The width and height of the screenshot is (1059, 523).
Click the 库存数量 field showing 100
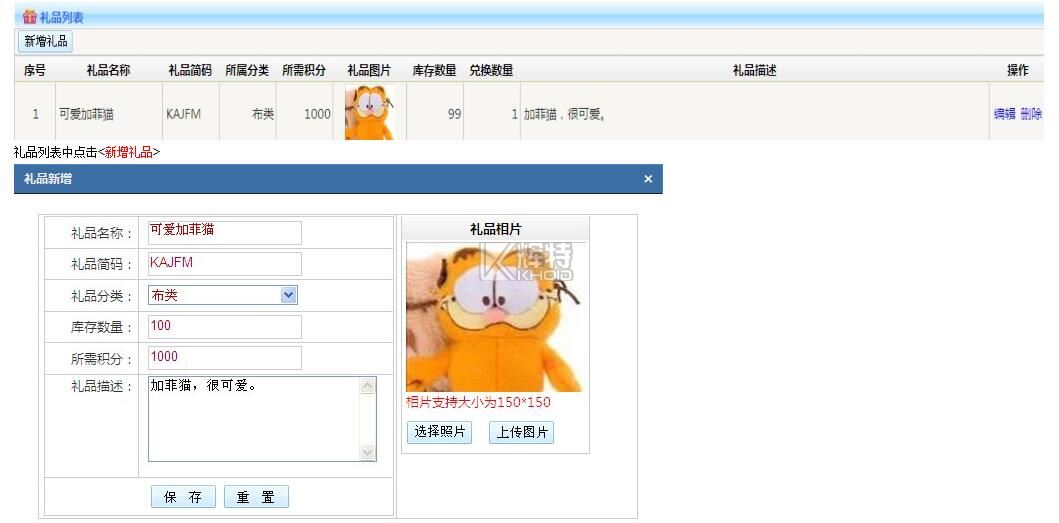[x=225, y=327]
